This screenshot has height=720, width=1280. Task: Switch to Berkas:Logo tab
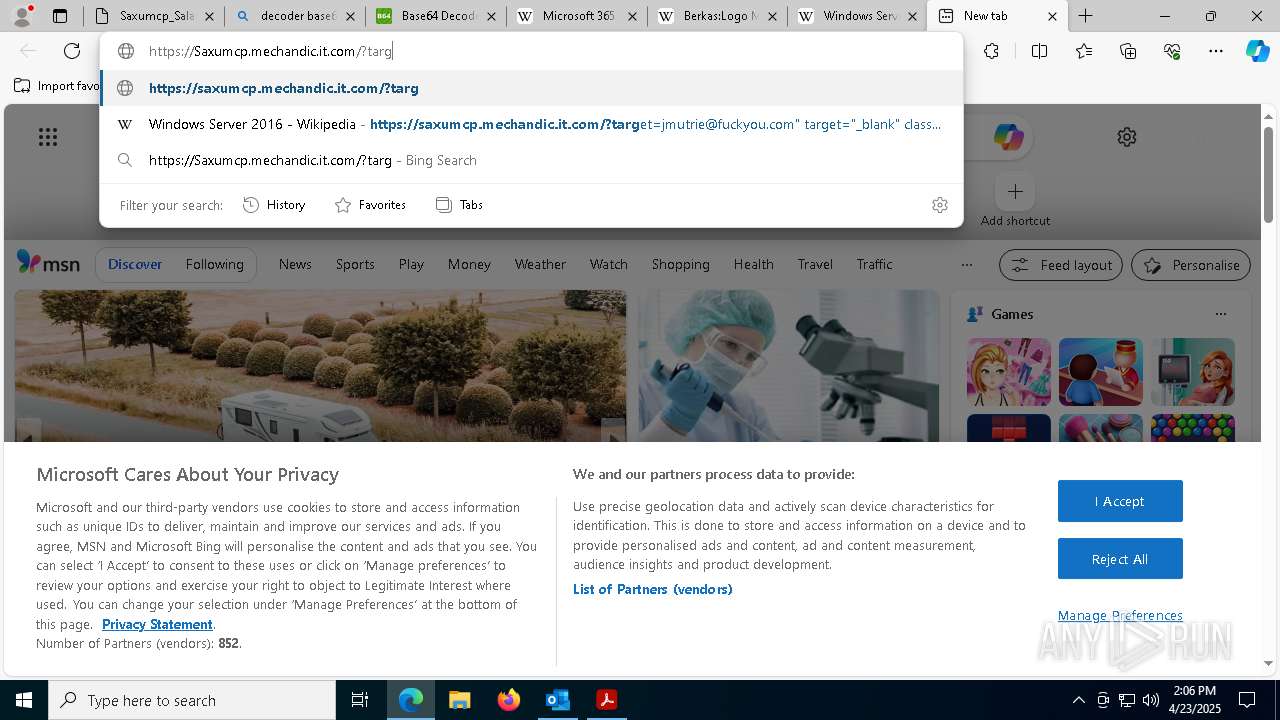click(x=717, y=16)
